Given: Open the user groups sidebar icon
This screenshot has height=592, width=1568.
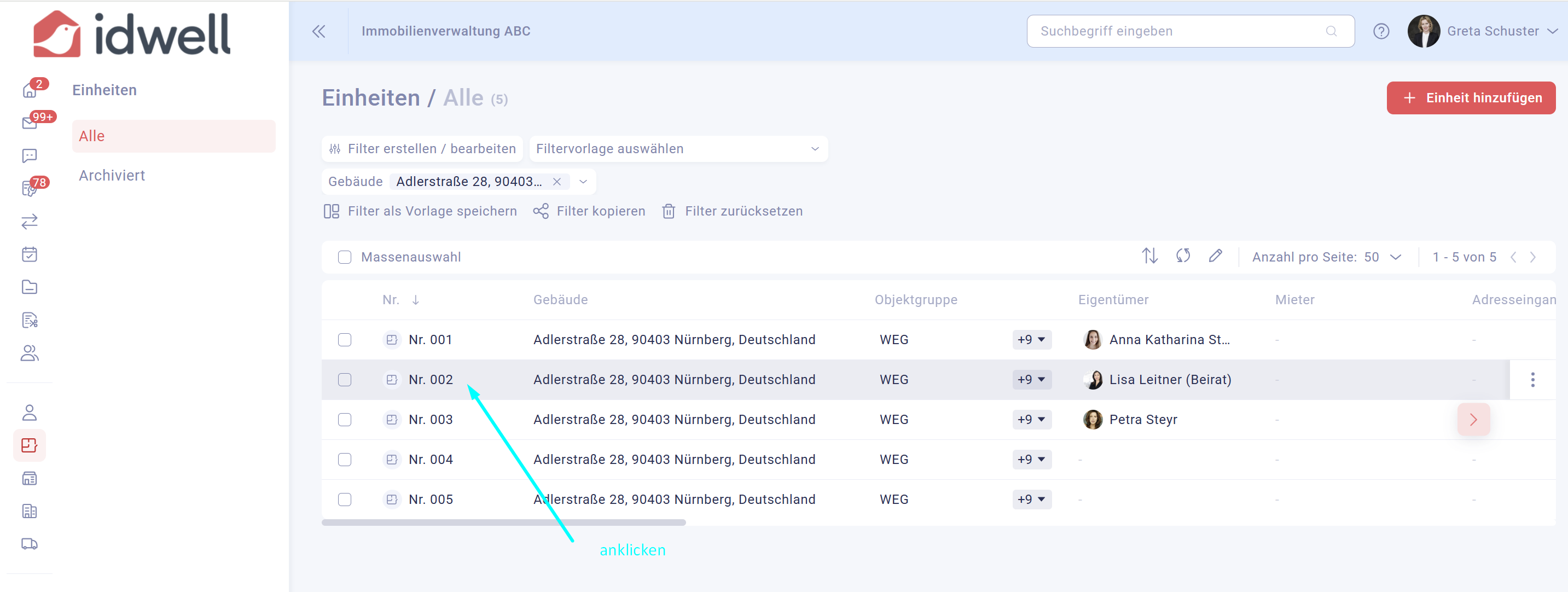Looking at the screenshot, I should tap(29, 353).
